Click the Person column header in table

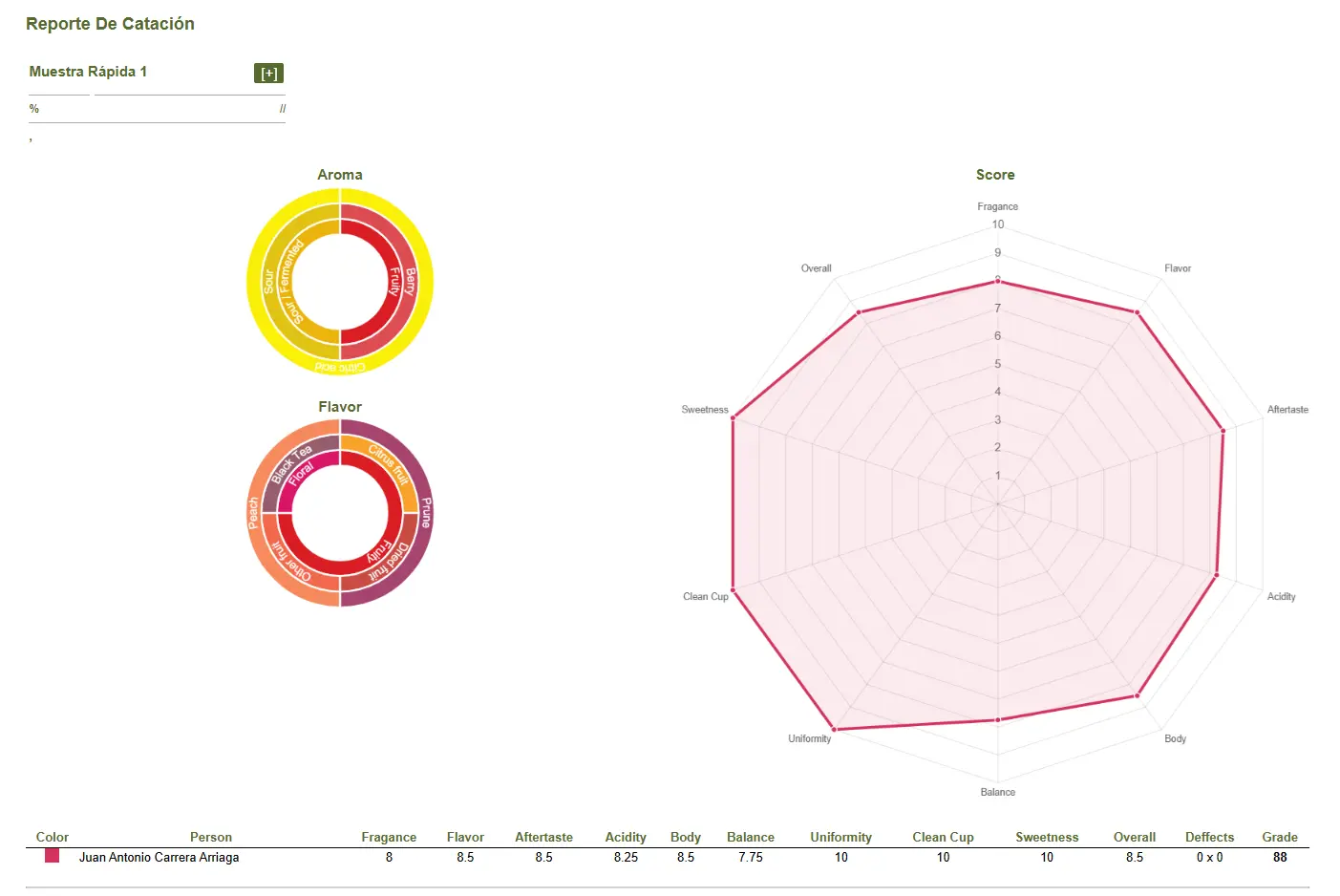point(210,837)
